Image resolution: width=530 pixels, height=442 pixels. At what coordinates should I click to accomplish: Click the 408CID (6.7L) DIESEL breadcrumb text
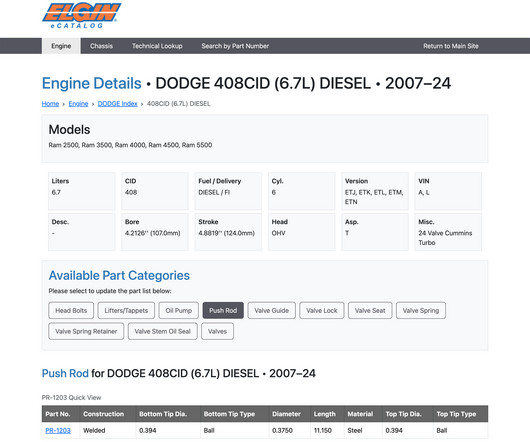[178, 104]
